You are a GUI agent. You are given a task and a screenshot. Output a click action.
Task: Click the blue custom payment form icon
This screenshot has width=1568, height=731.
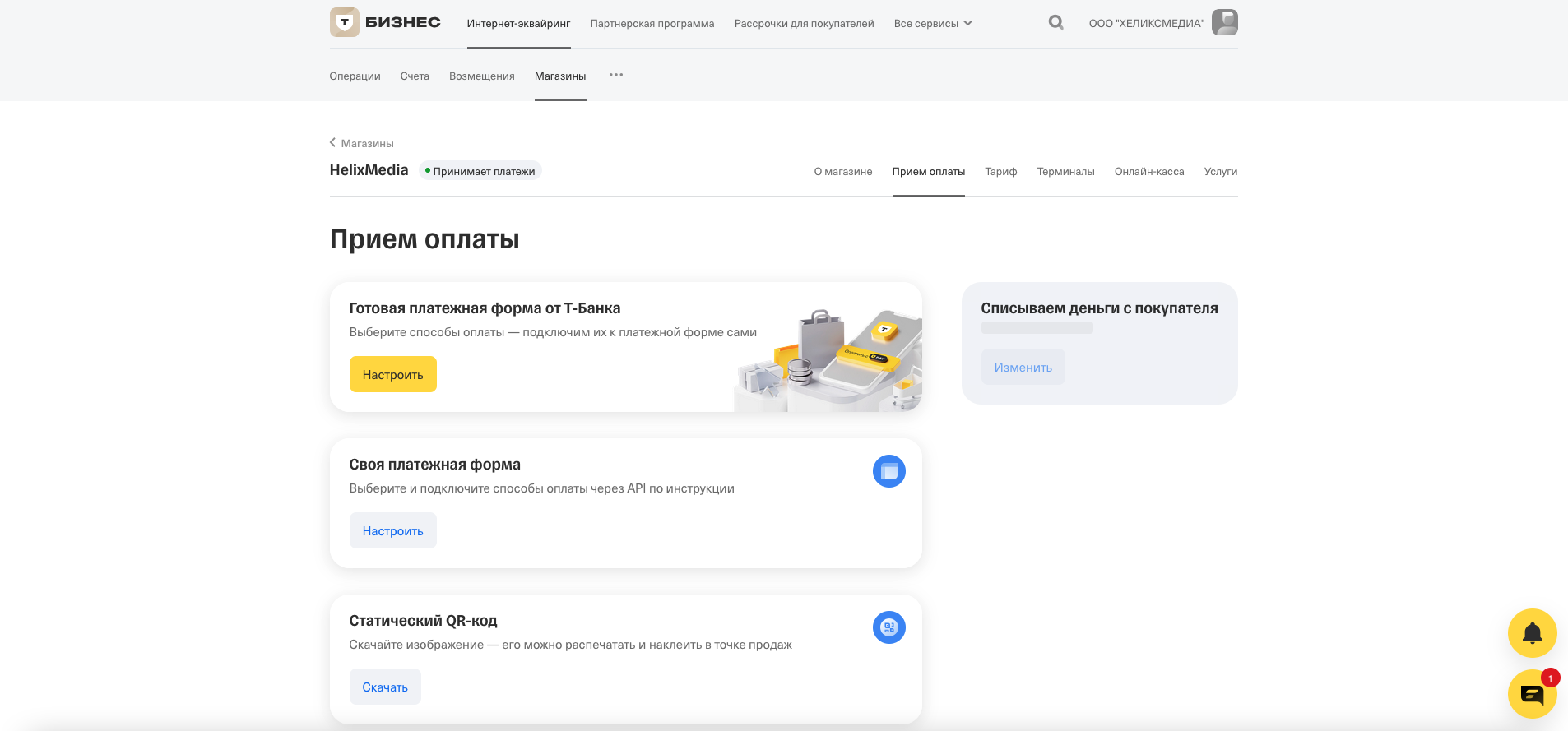coord(888,471)
